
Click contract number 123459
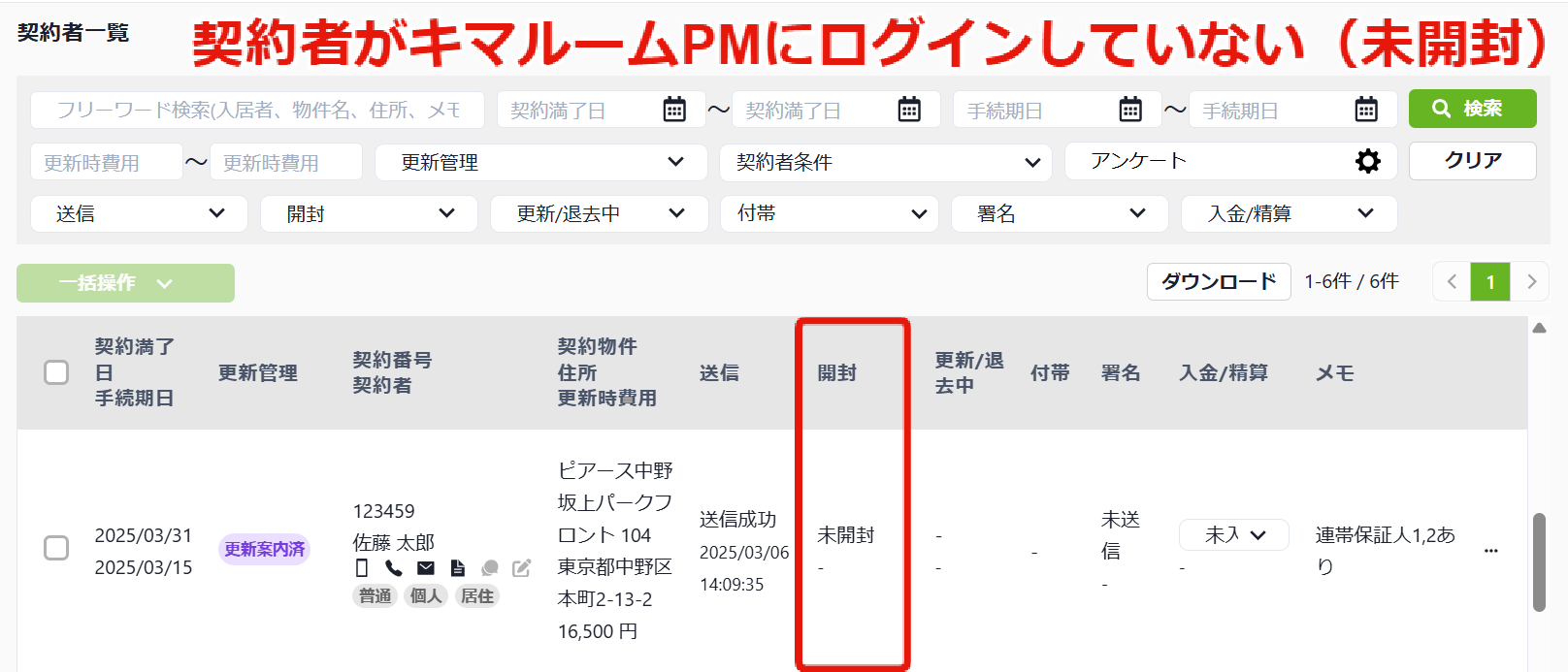point(383,511)
